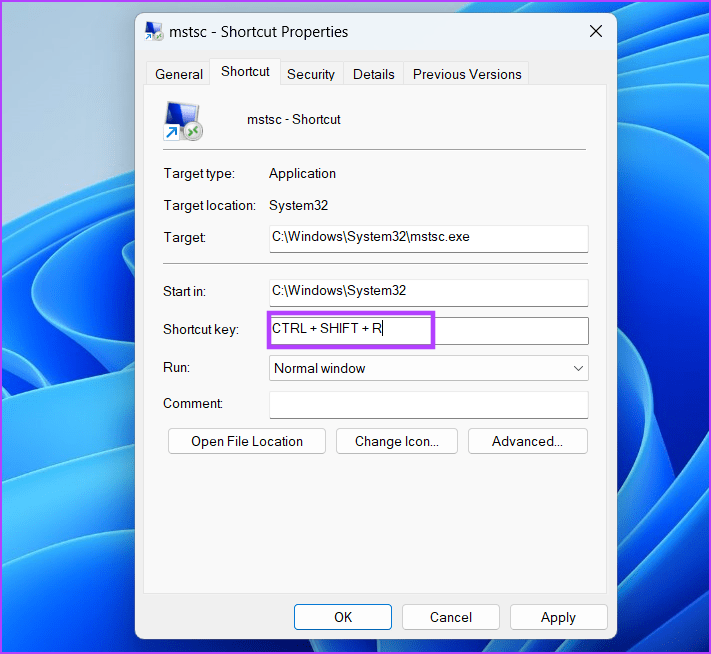The image size is (711, 654).
Task: Click the large mstsc shortcut icon
Action: click(x=183, y=121)
